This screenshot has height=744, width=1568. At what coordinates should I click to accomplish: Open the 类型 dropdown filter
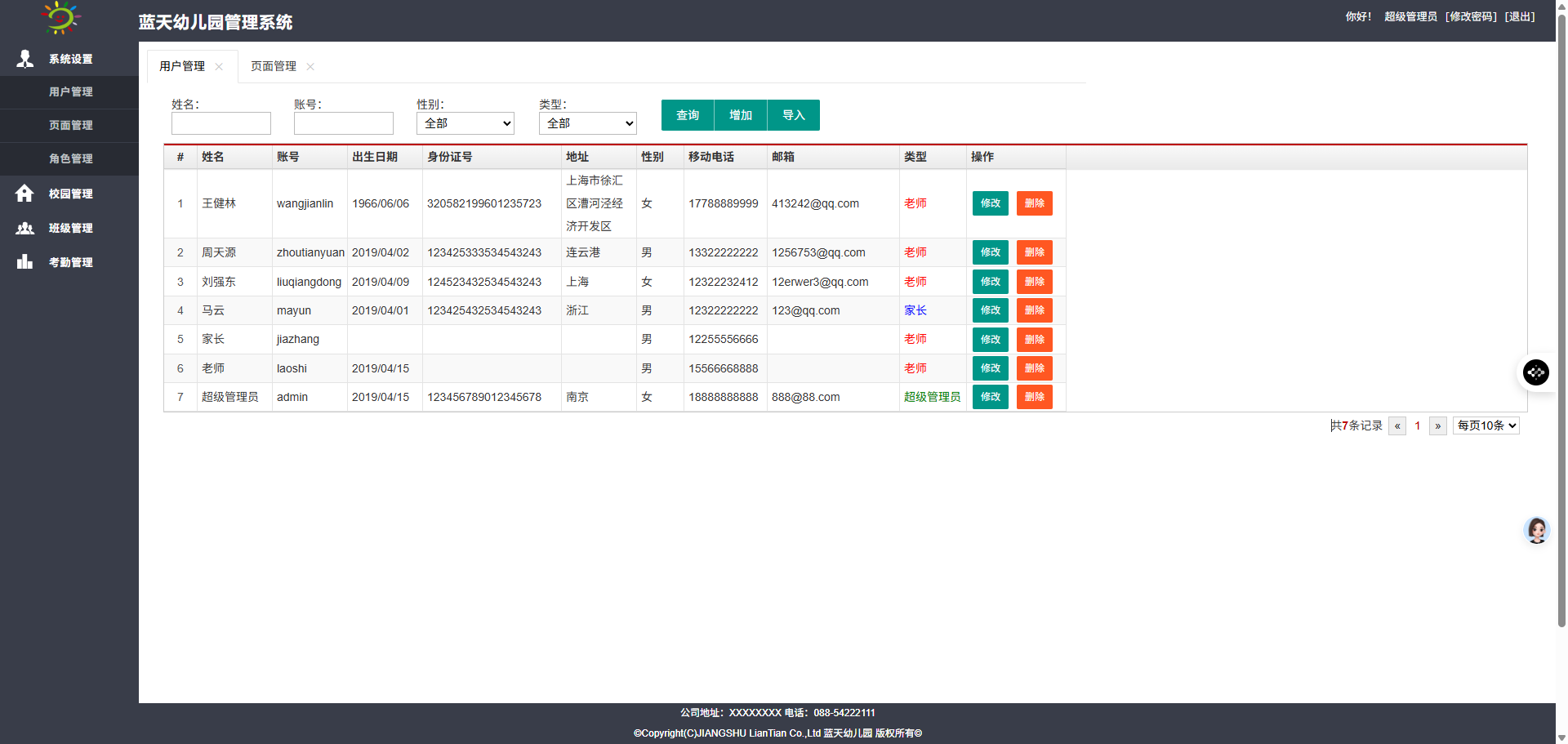[x=587, y=123]
